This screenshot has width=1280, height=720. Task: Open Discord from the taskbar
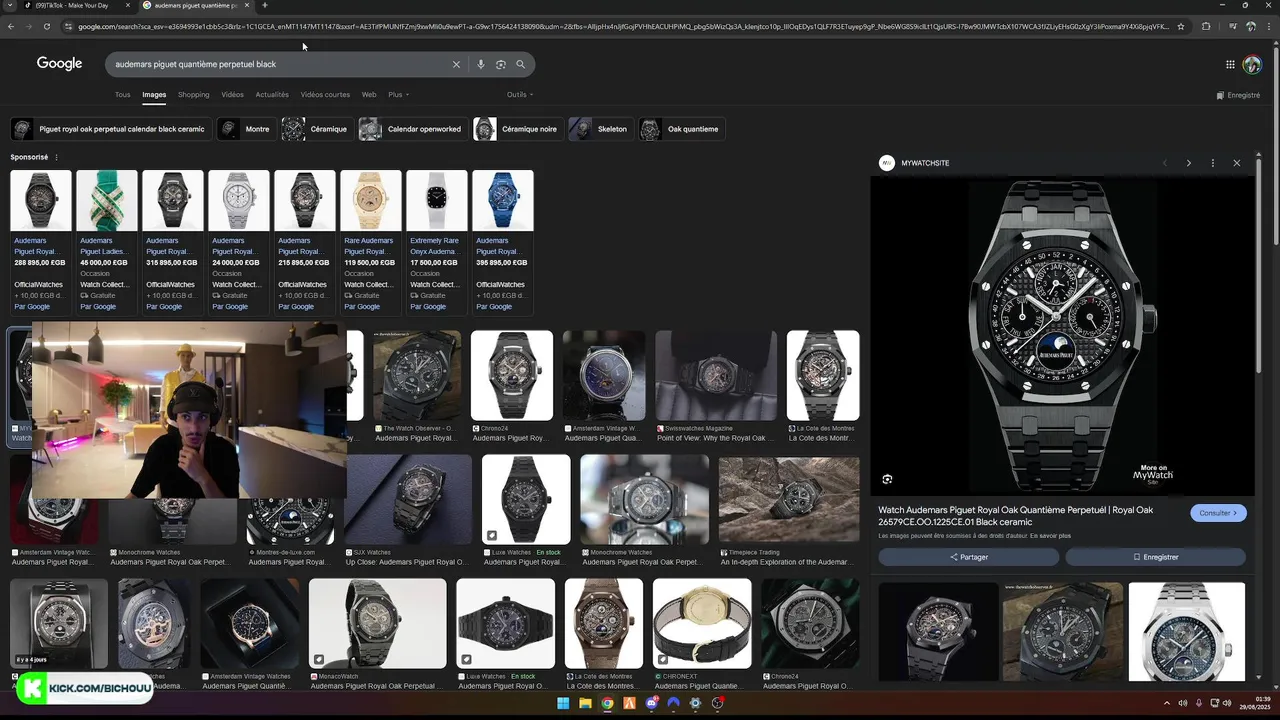point(651,703)
